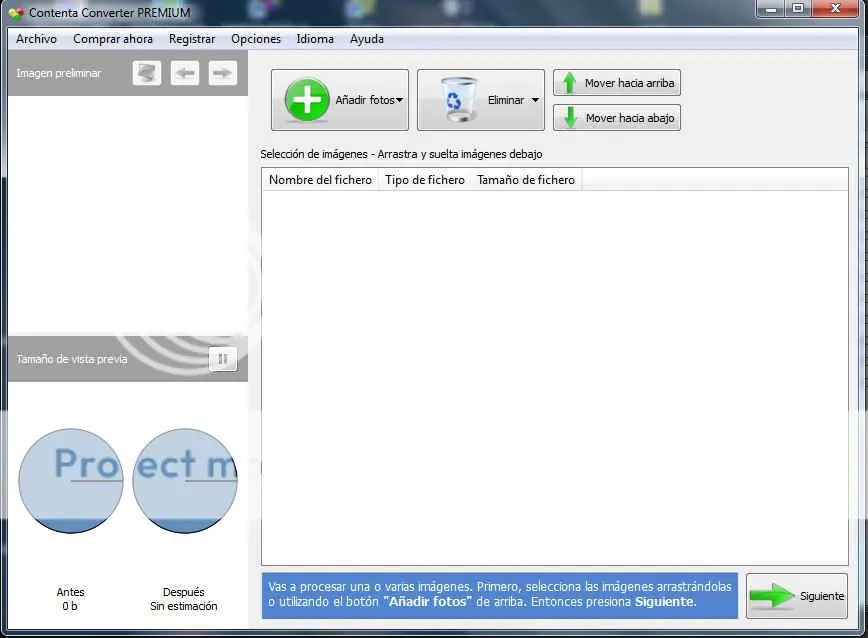
Task: Click the 'Sin estimación' text
Action: (x=183, y=606)
